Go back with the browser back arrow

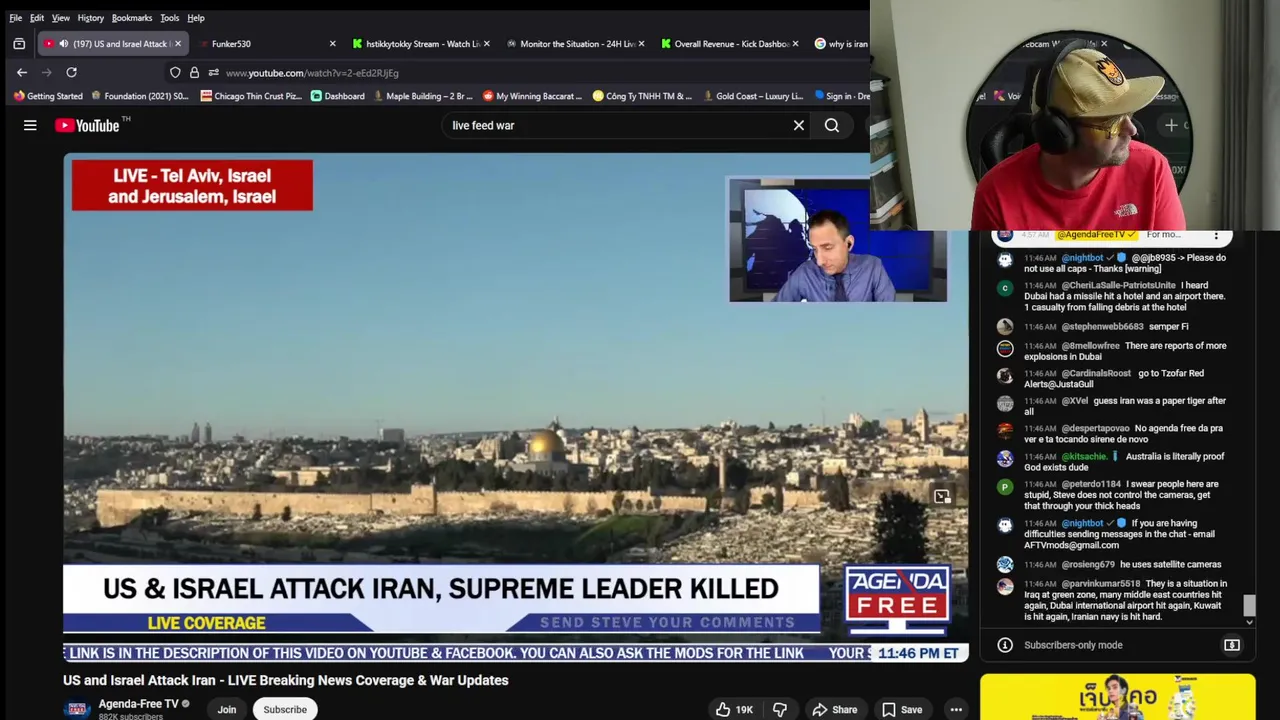tap(22, 72)
